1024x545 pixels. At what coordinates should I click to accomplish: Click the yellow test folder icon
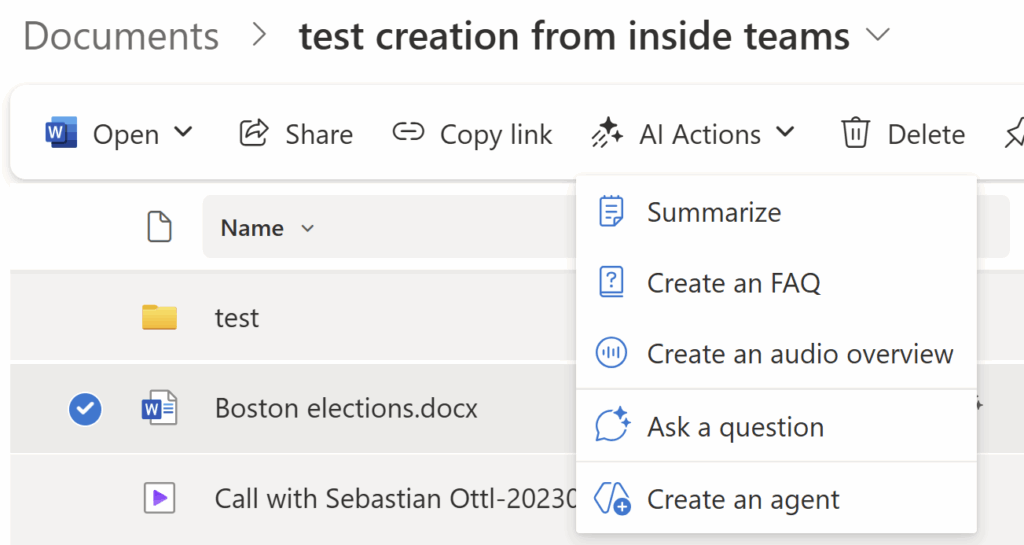point(159,318)
